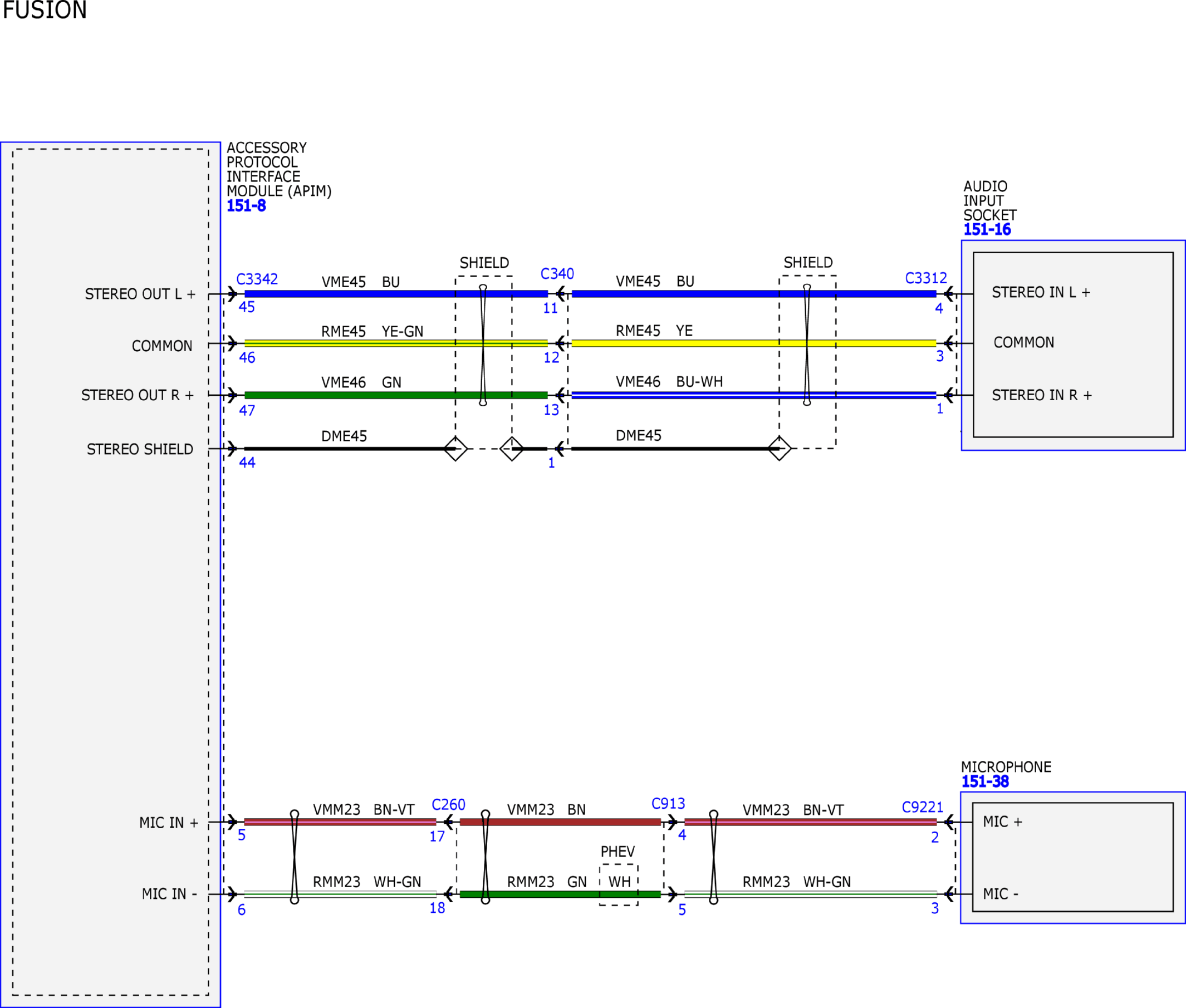Select pin number 11 at connector C340
Viewport: 1186px width, 1008px height.
[551, 308]
